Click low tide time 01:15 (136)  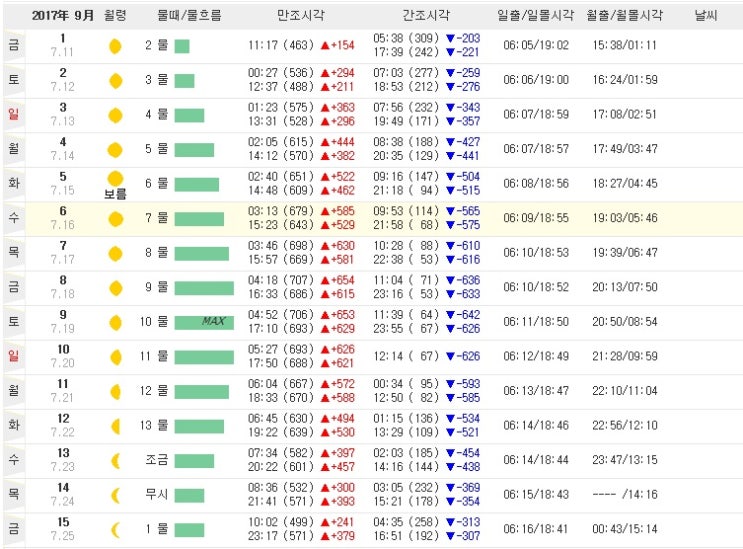pos(407,419)
